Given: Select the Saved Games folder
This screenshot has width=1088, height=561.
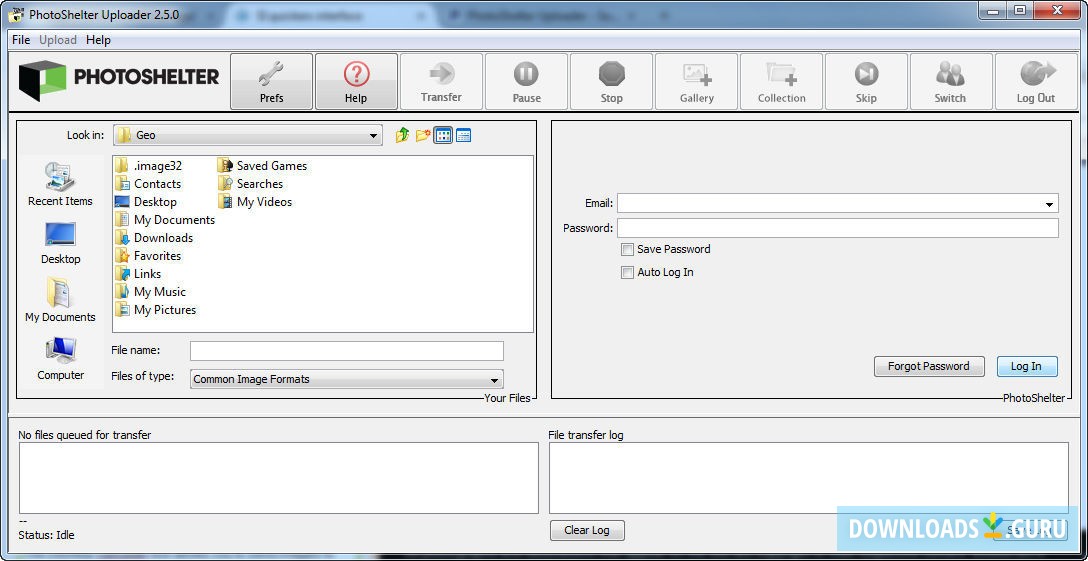Looking at the screenshot, I should 262,165.
